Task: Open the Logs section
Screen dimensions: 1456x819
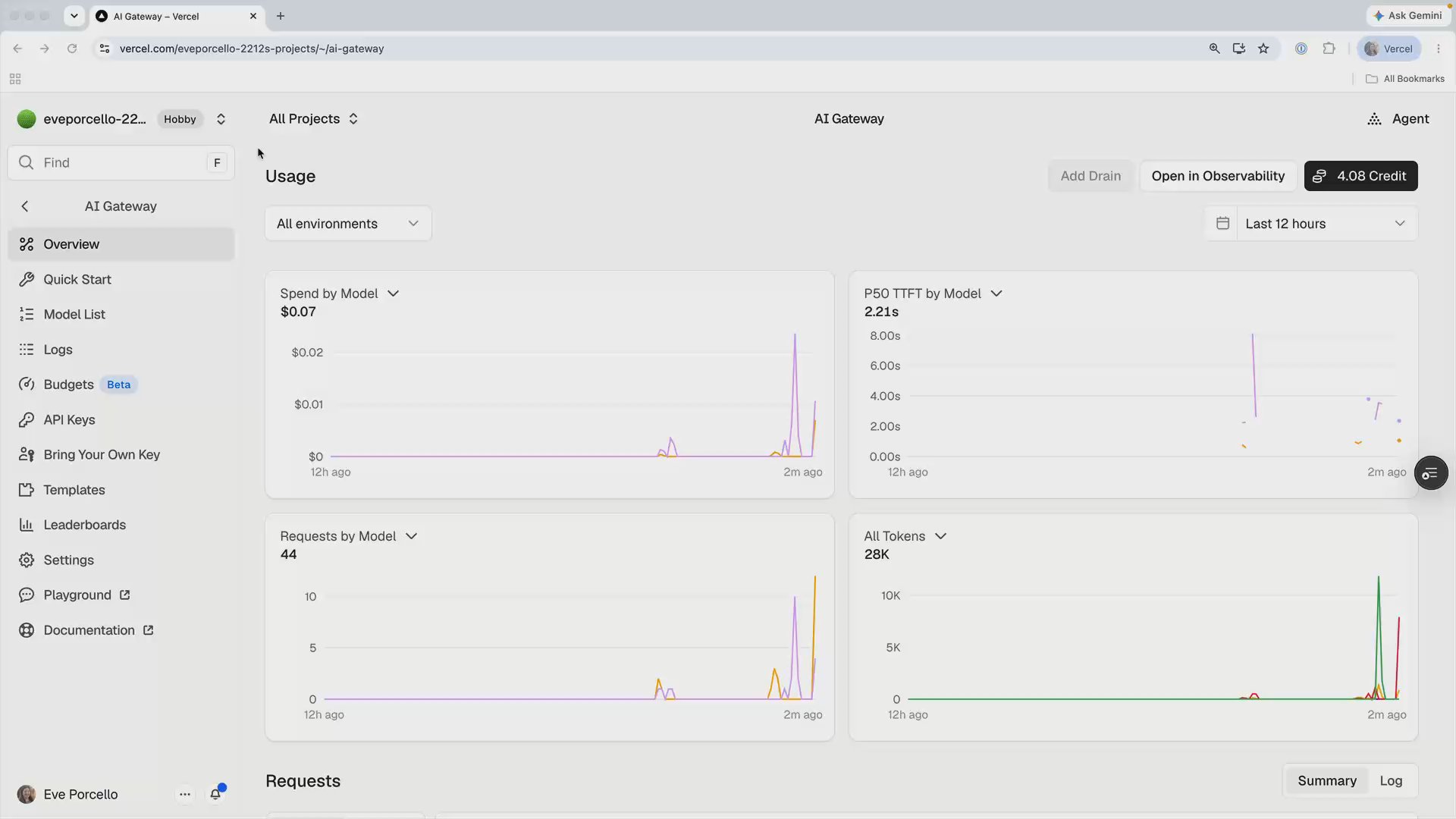Action: 121,350
